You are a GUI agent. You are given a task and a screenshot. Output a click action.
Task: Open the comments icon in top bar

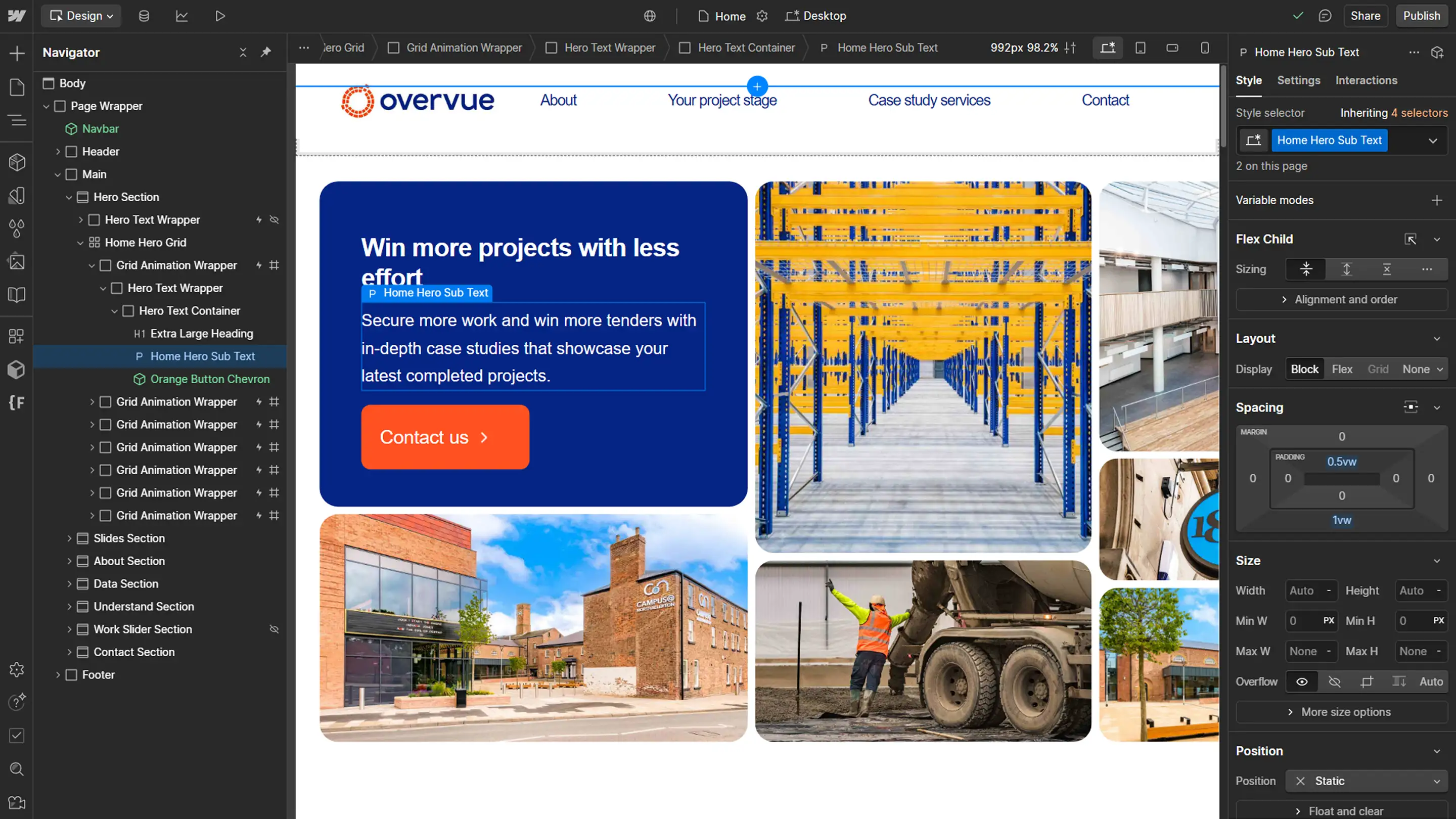(1325, 16)
